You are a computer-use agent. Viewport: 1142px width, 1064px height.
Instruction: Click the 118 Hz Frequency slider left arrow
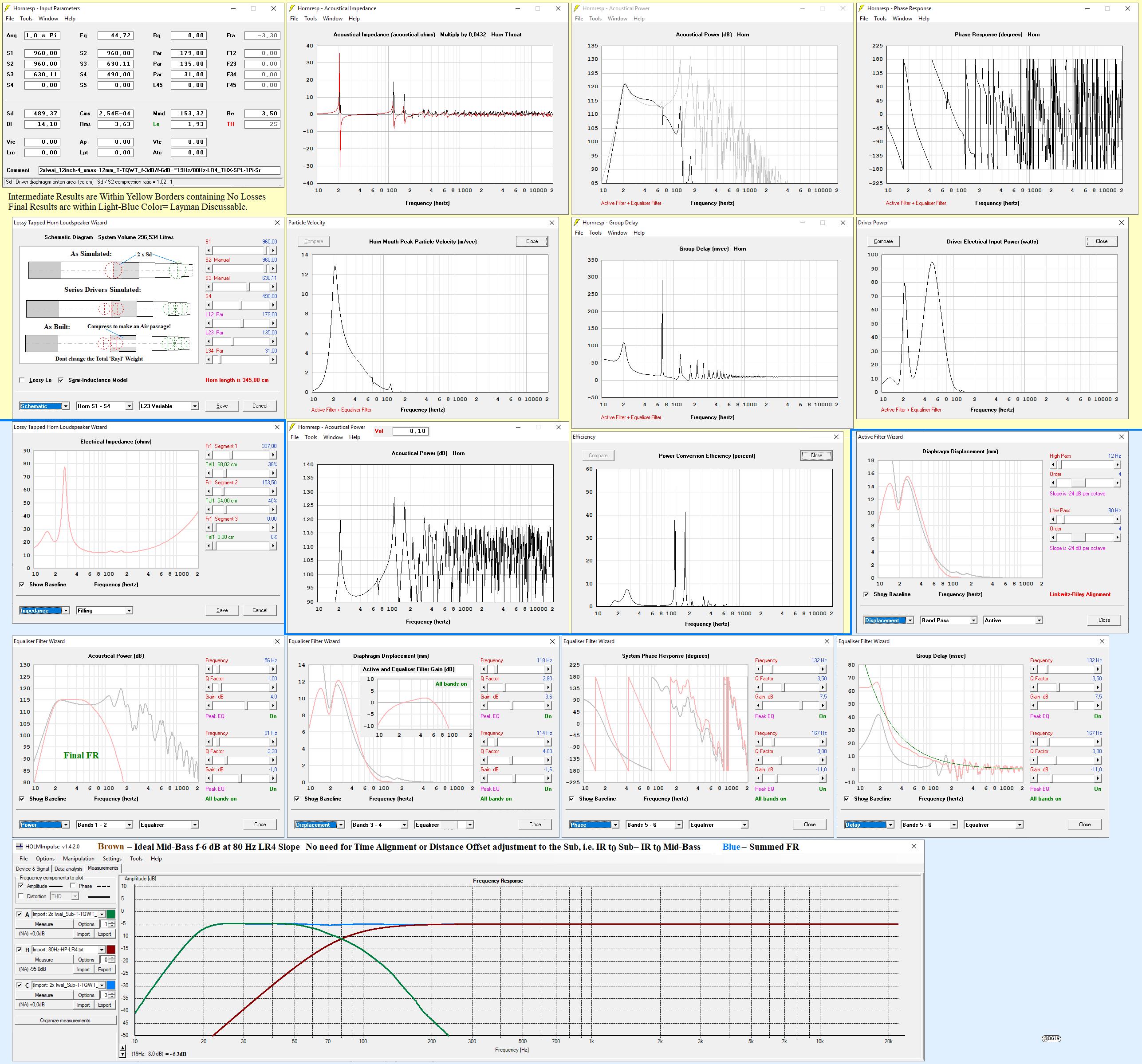(x=484, y=669)
